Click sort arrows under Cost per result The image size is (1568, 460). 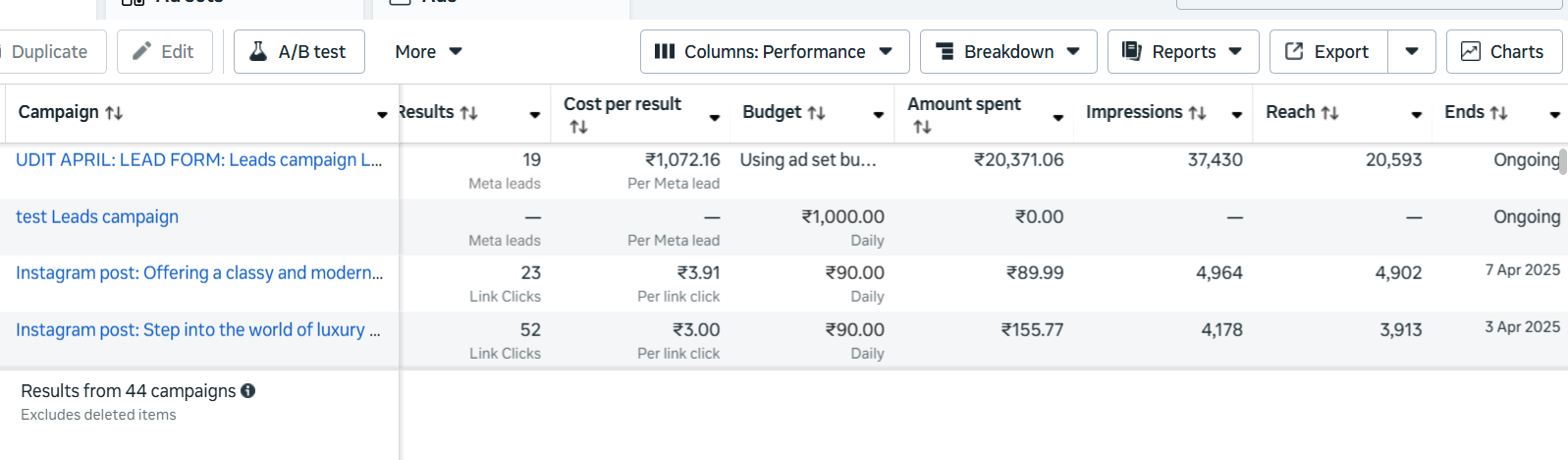click(x=578, y=127)
